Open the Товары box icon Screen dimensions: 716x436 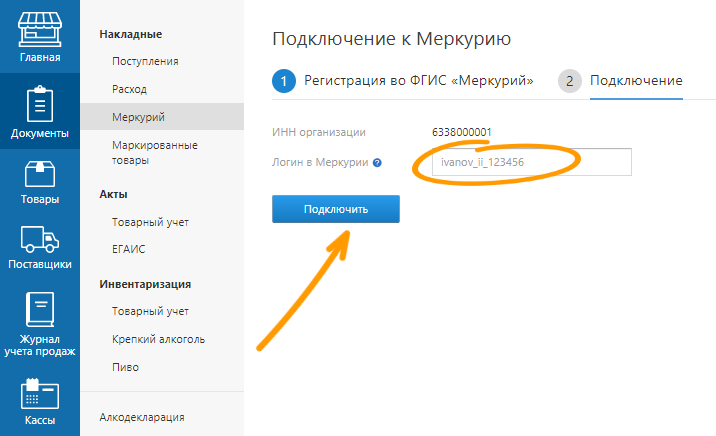40,174
